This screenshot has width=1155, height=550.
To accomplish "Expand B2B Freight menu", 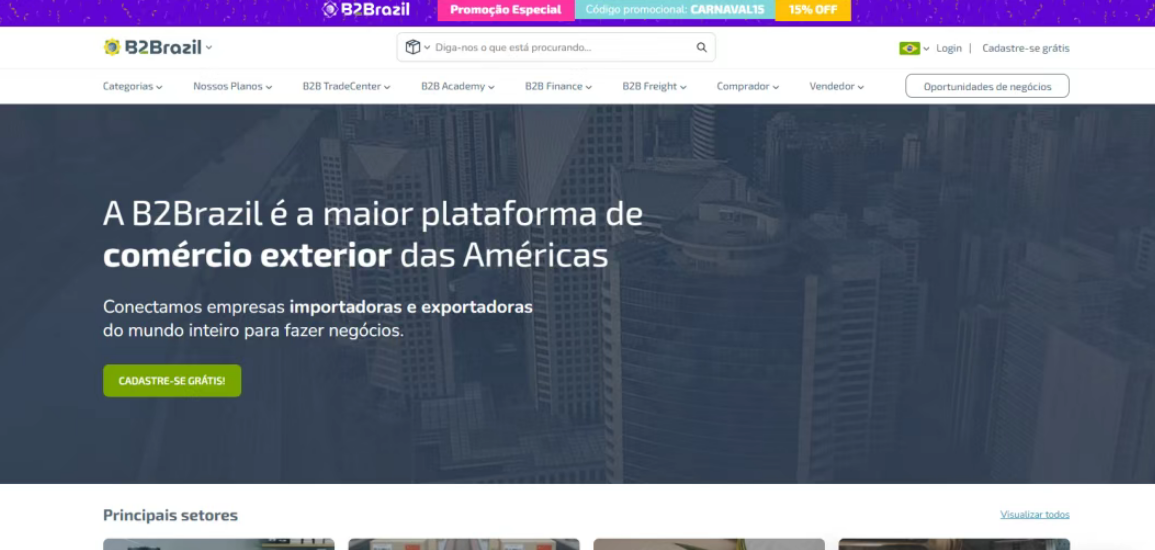I will [654, 87].
